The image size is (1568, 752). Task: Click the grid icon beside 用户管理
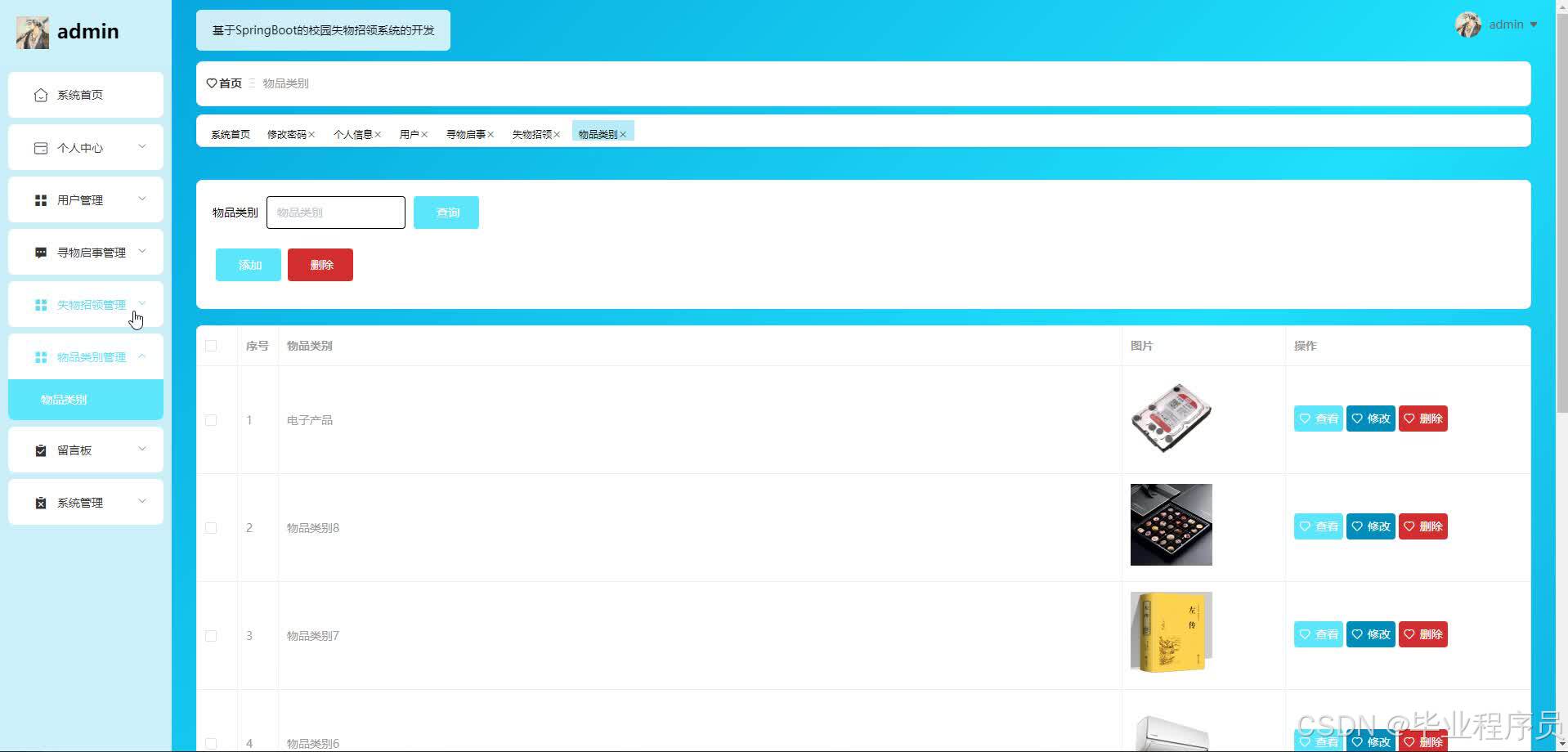tap(41, 200)
